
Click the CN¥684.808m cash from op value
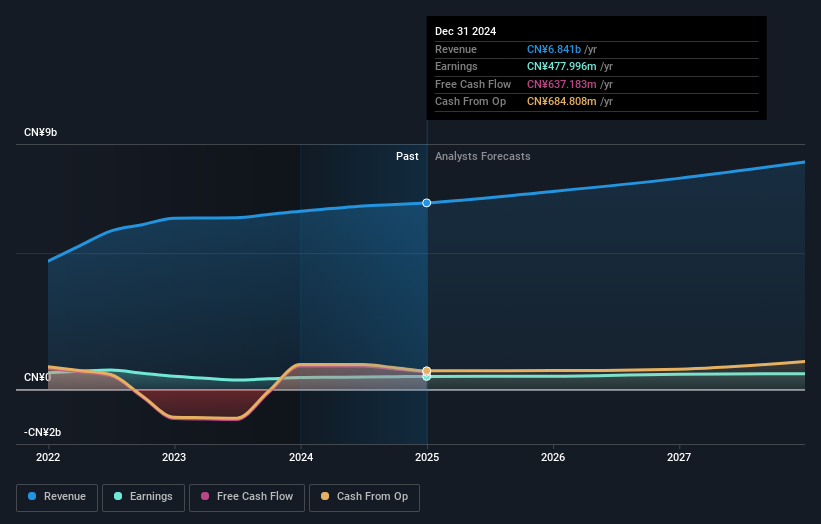tap(562, 102)
